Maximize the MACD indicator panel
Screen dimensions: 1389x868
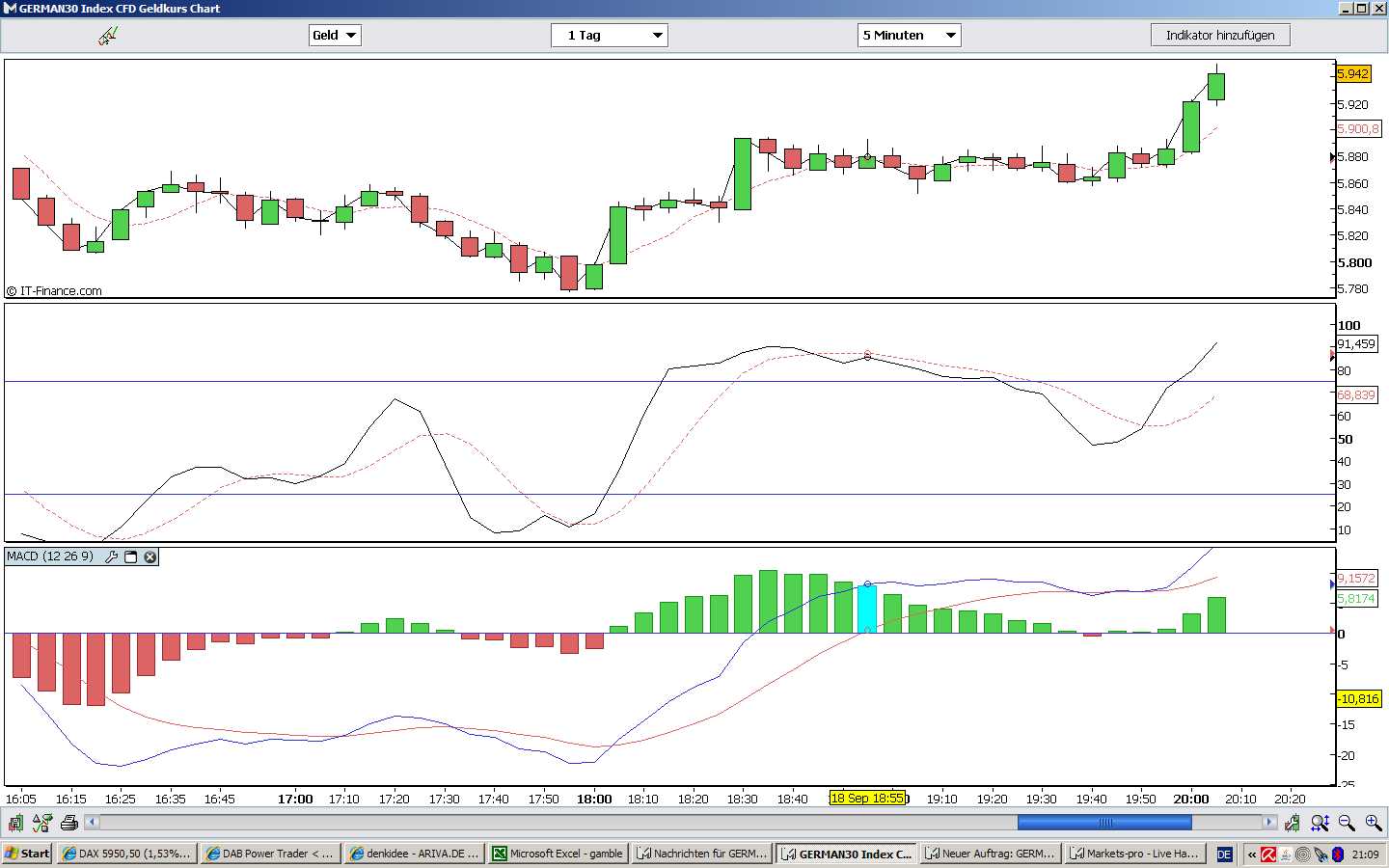click(x=131, y=556)
